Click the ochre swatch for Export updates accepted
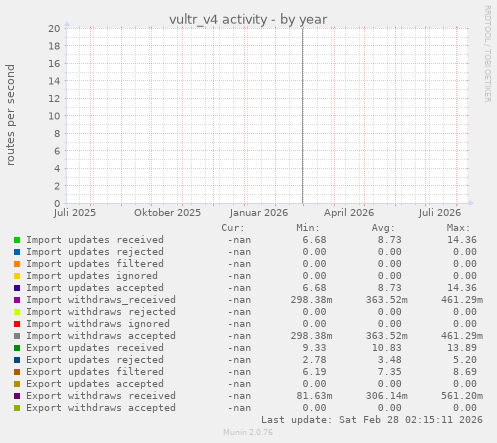The image size is (497, 443). pos(17,384)
